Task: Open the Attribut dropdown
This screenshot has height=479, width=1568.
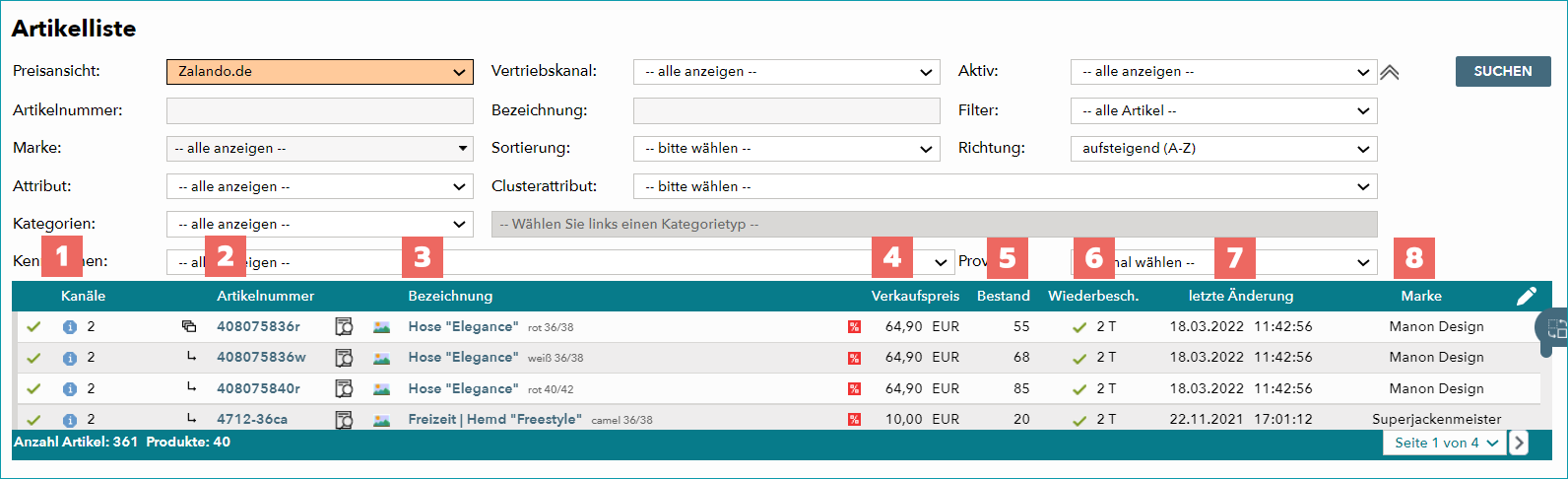Action: coord(320,186)
